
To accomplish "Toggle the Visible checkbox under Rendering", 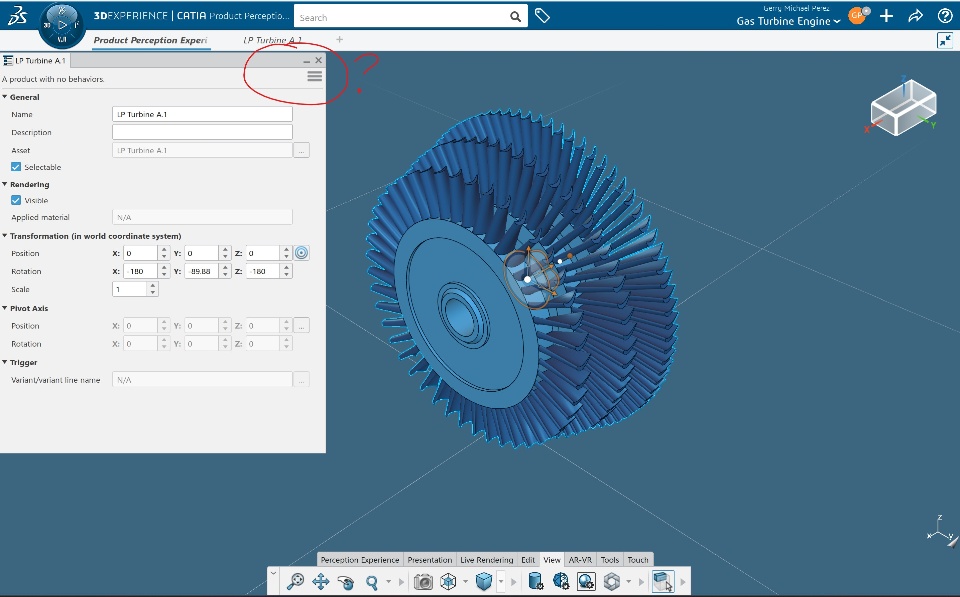I will 16,200.
